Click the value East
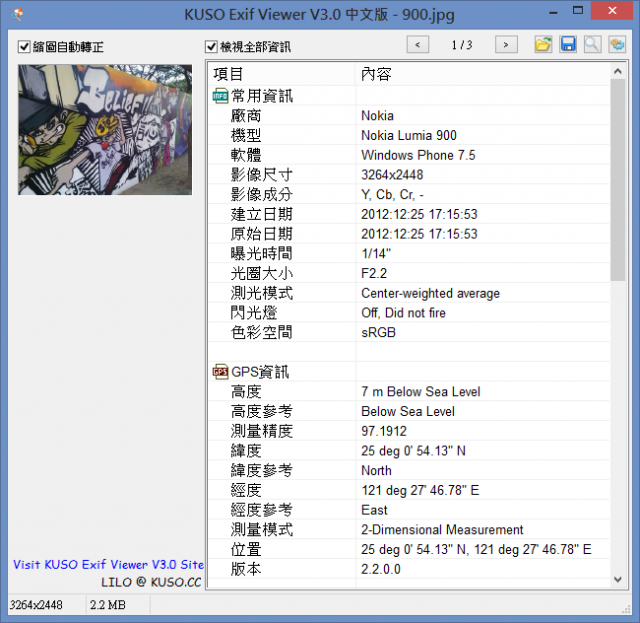The image size is (640, 623). [x=374, y=510]
